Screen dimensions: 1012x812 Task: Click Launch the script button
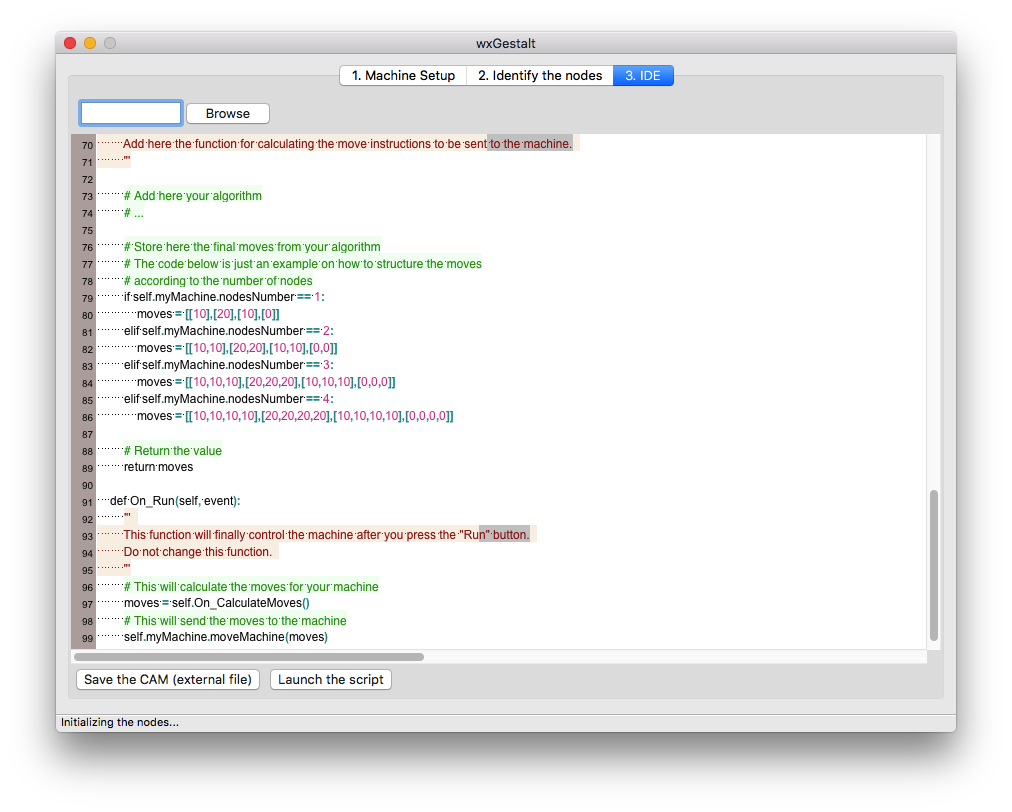point(330,680)
